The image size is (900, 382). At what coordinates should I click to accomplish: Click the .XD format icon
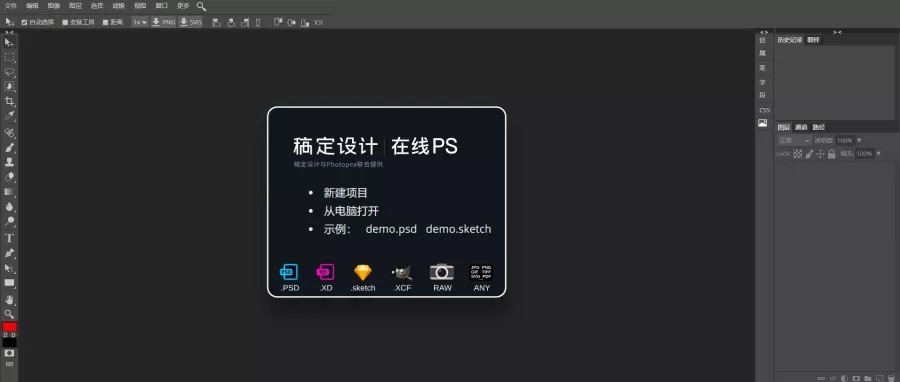click(x=325, y=272)
